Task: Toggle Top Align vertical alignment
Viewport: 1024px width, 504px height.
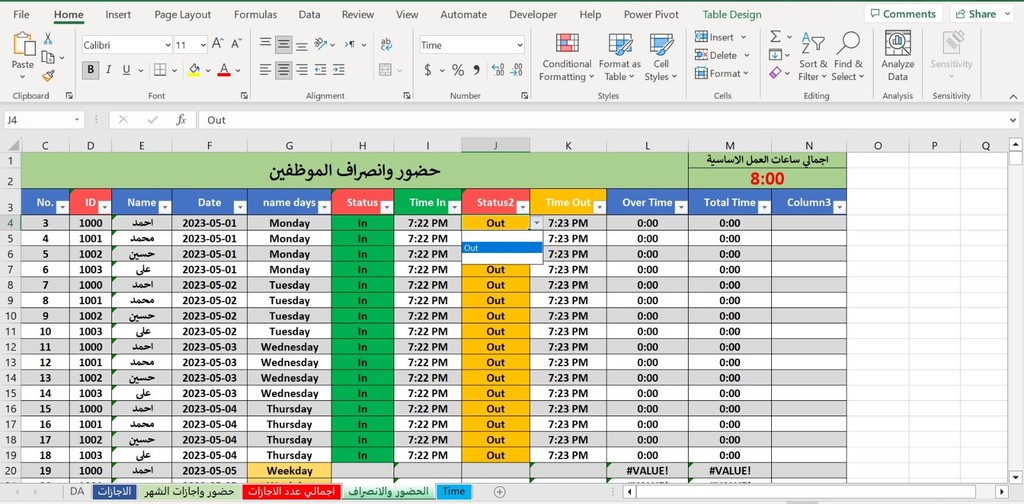Action: pos(265,44)
